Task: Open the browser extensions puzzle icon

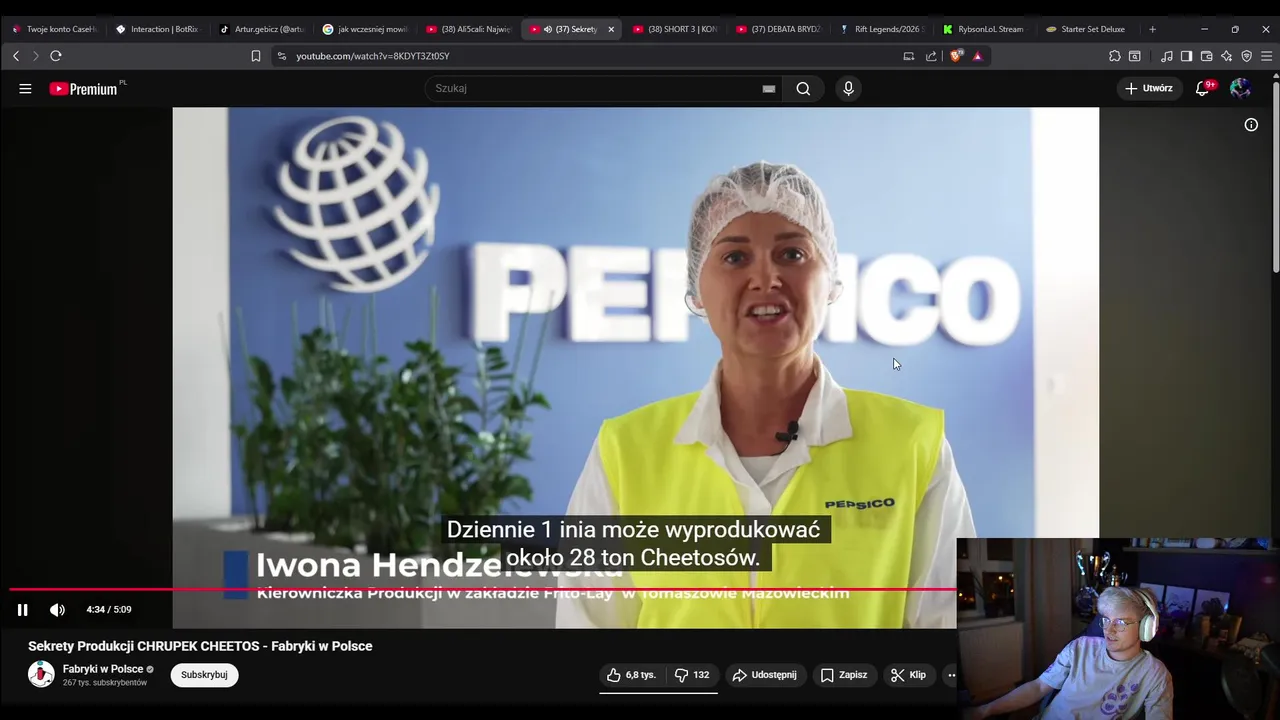Action: pyautogui.click(x=1115, y=56)
